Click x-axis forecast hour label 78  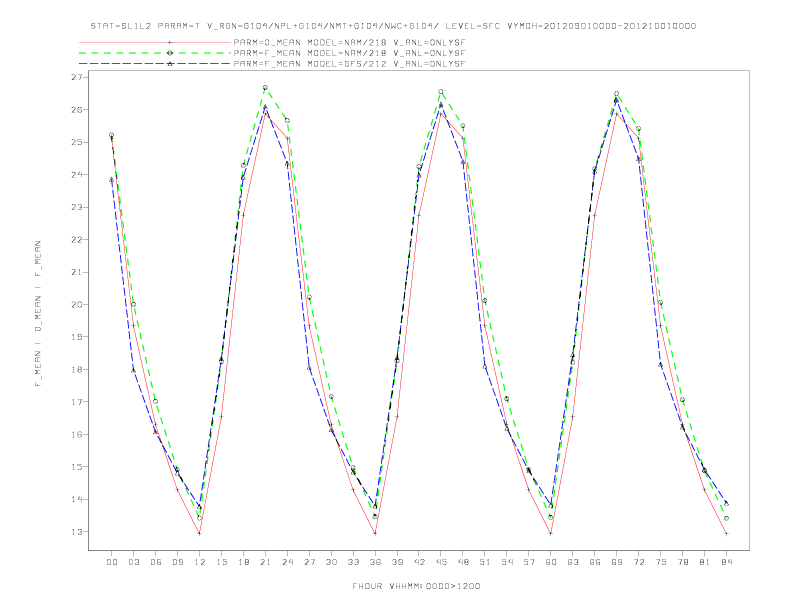[x=683, y=562]
